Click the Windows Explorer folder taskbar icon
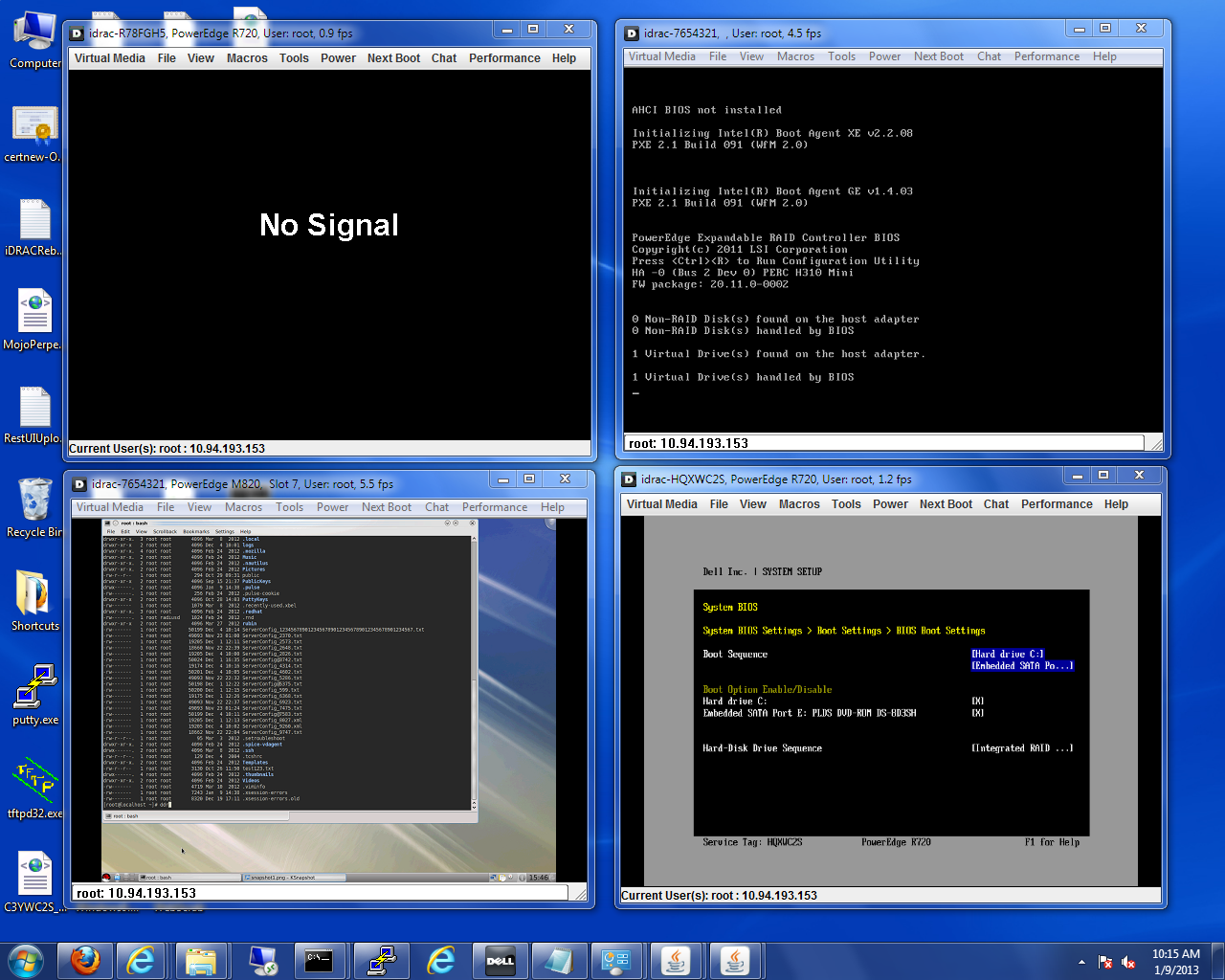 [x=200, y=960]
